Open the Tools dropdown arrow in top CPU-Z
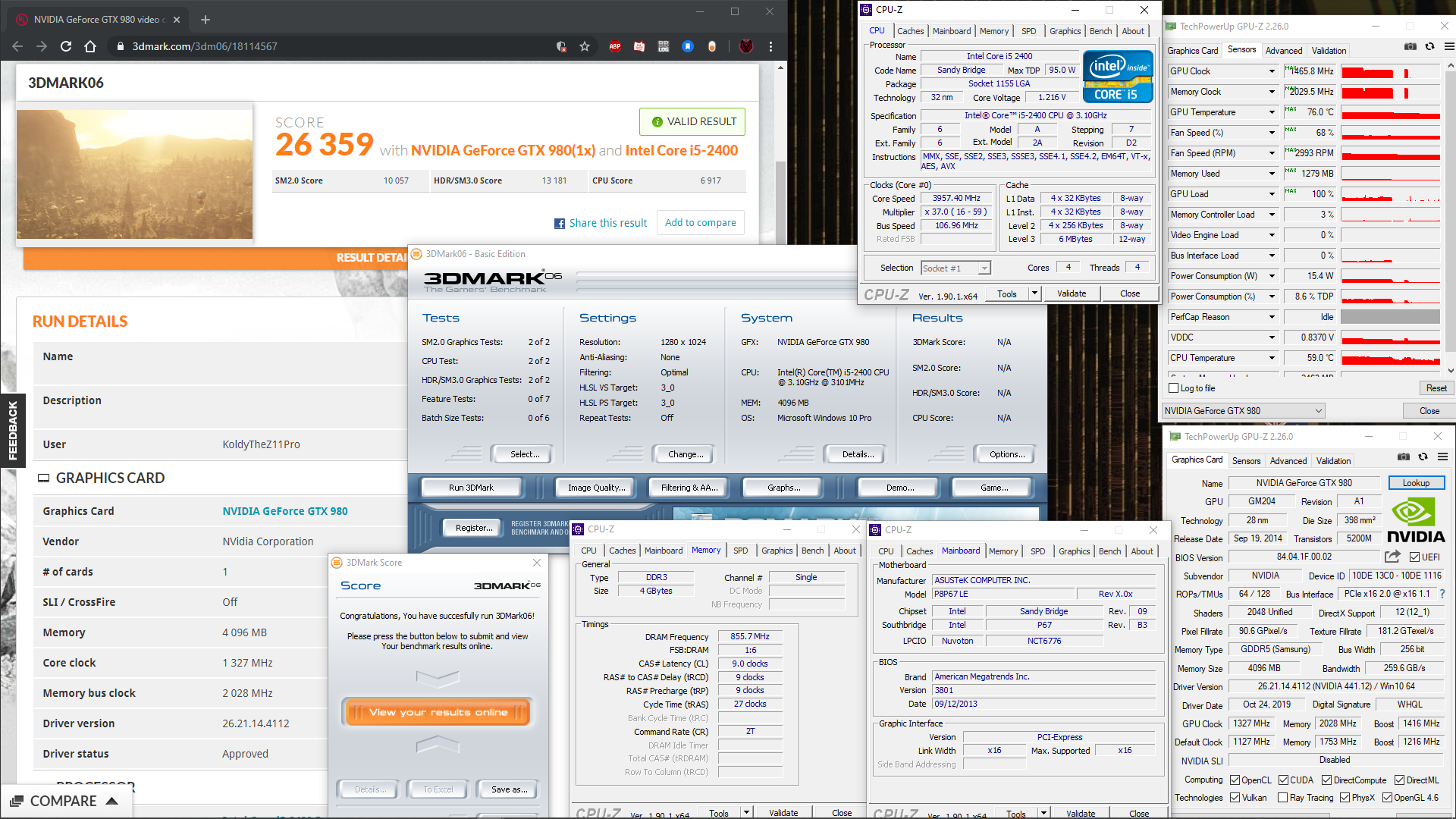The width and height of the screenshot is (1456, 819). (x=1034, y=294)
